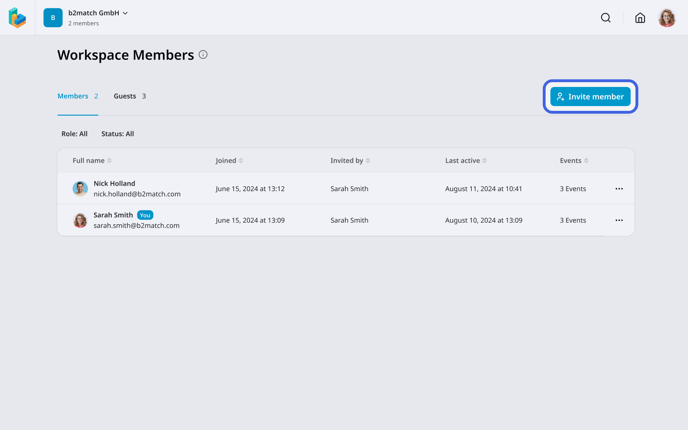Go to home via house icon
Screen dimensions: 688x430
tap(640, 18)
